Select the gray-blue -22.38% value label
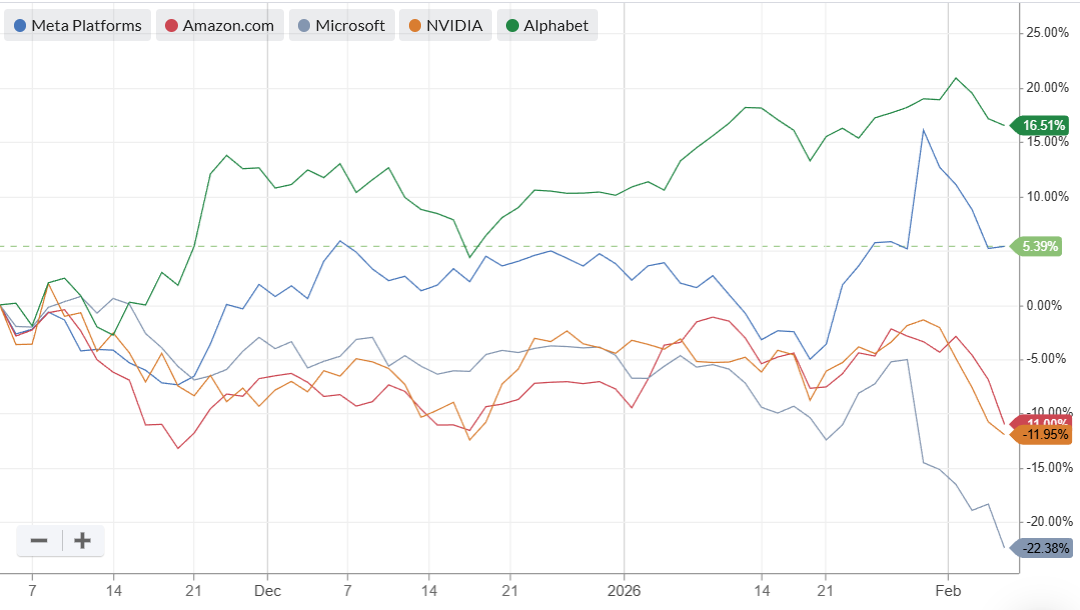This screenshot has height=610, width=1080. [x=1041, y=548]
